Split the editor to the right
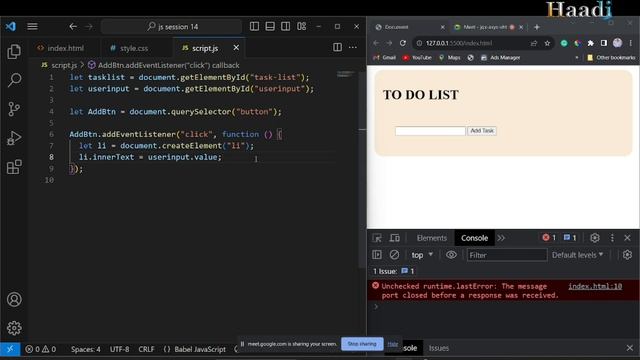 [337, 47]
